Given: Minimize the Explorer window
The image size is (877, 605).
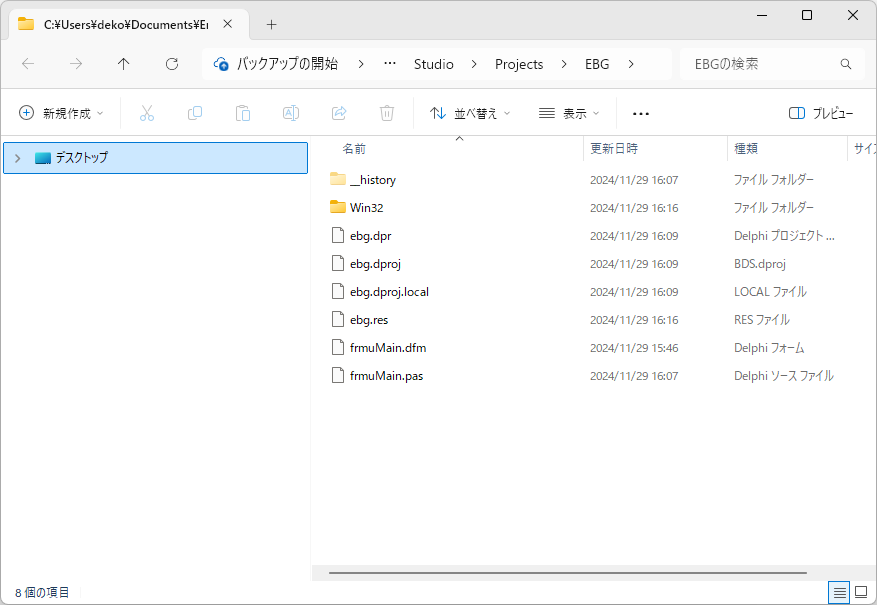Looking at the screenshot, I should point(762,15).
